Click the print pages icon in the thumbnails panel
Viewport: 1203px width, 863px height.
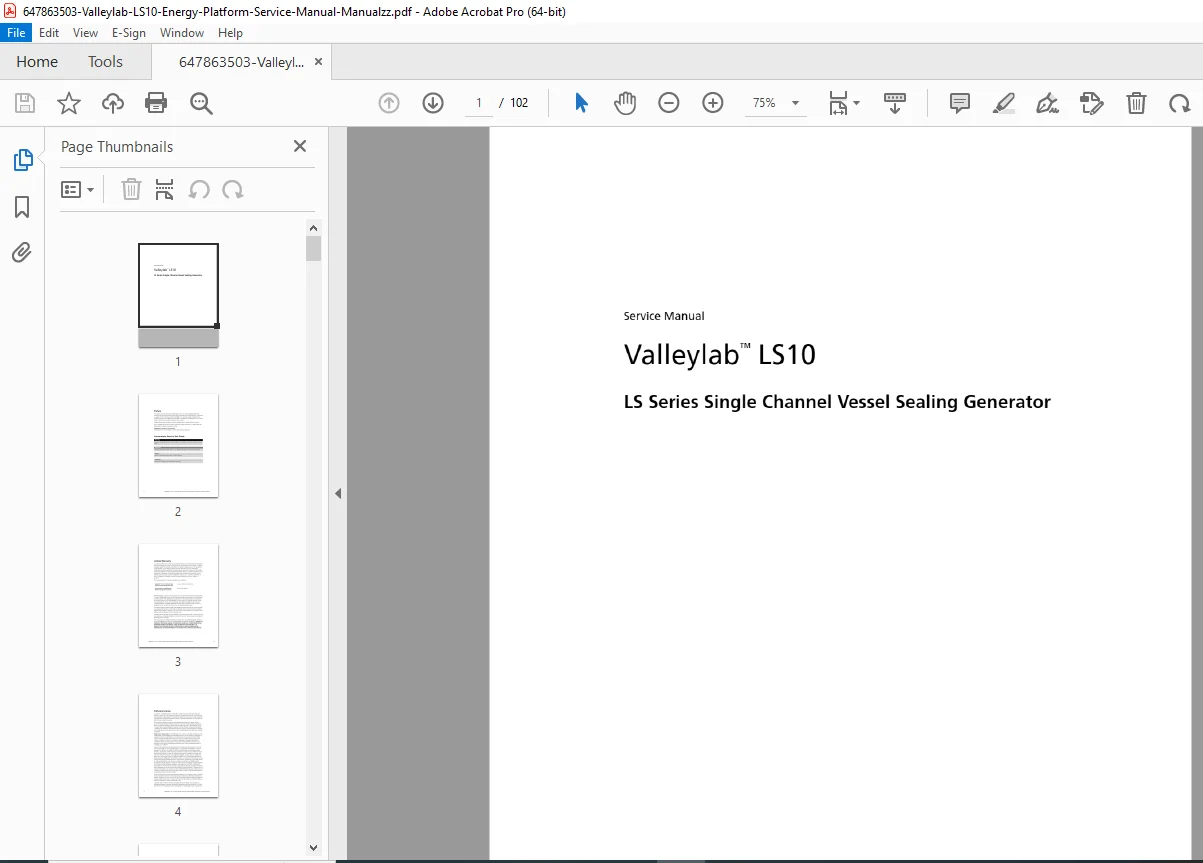(165, 189)
